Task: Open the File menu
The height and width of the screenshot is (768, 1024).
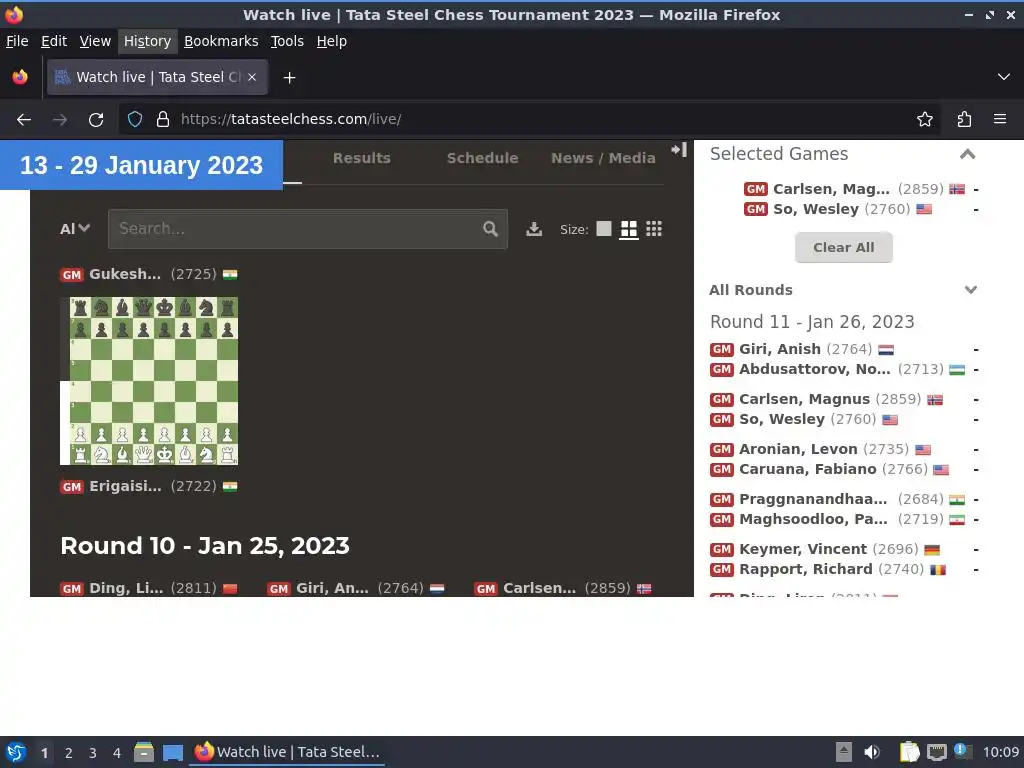Action: pyautogui.click(x=17, y=41)
